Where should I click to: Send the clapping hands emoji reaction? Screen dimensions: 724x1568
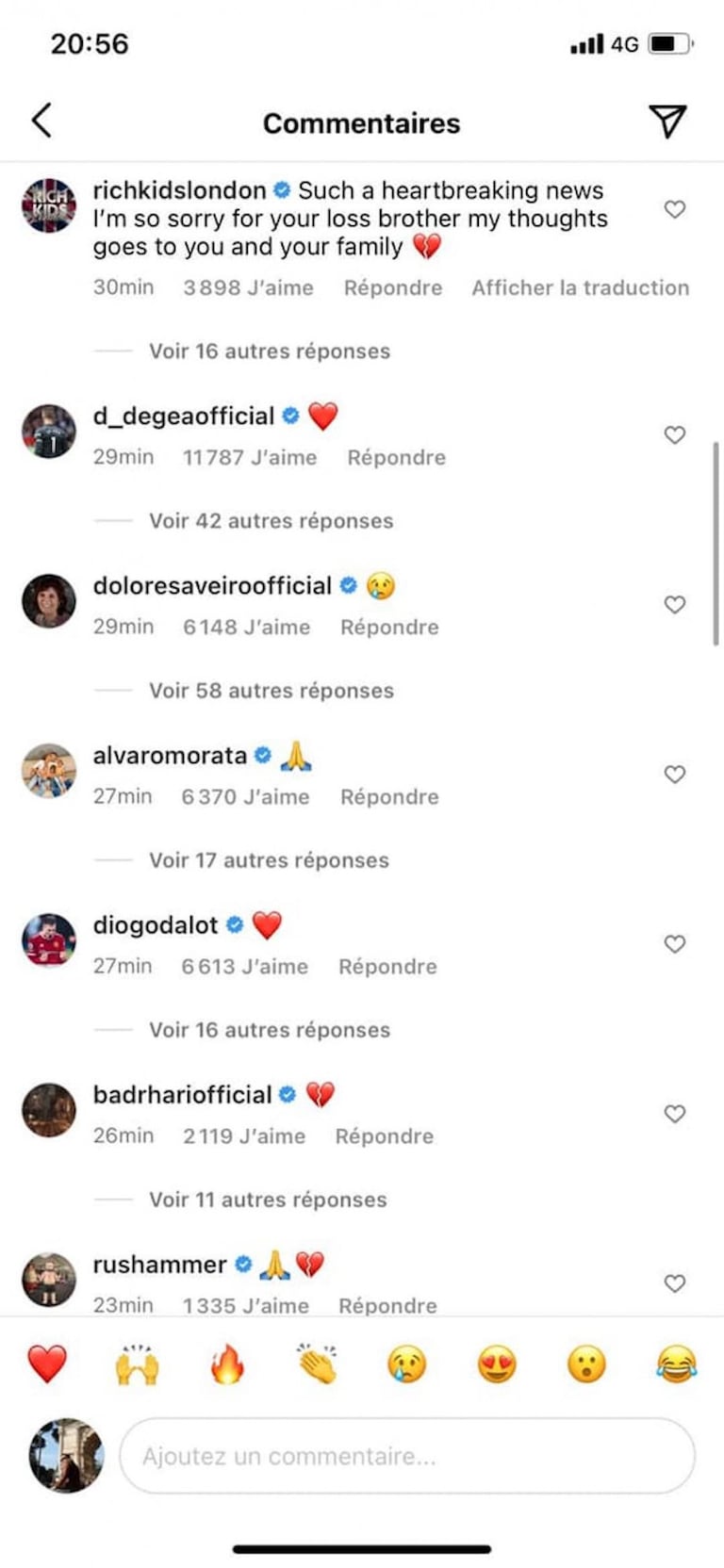(317, 1364)
